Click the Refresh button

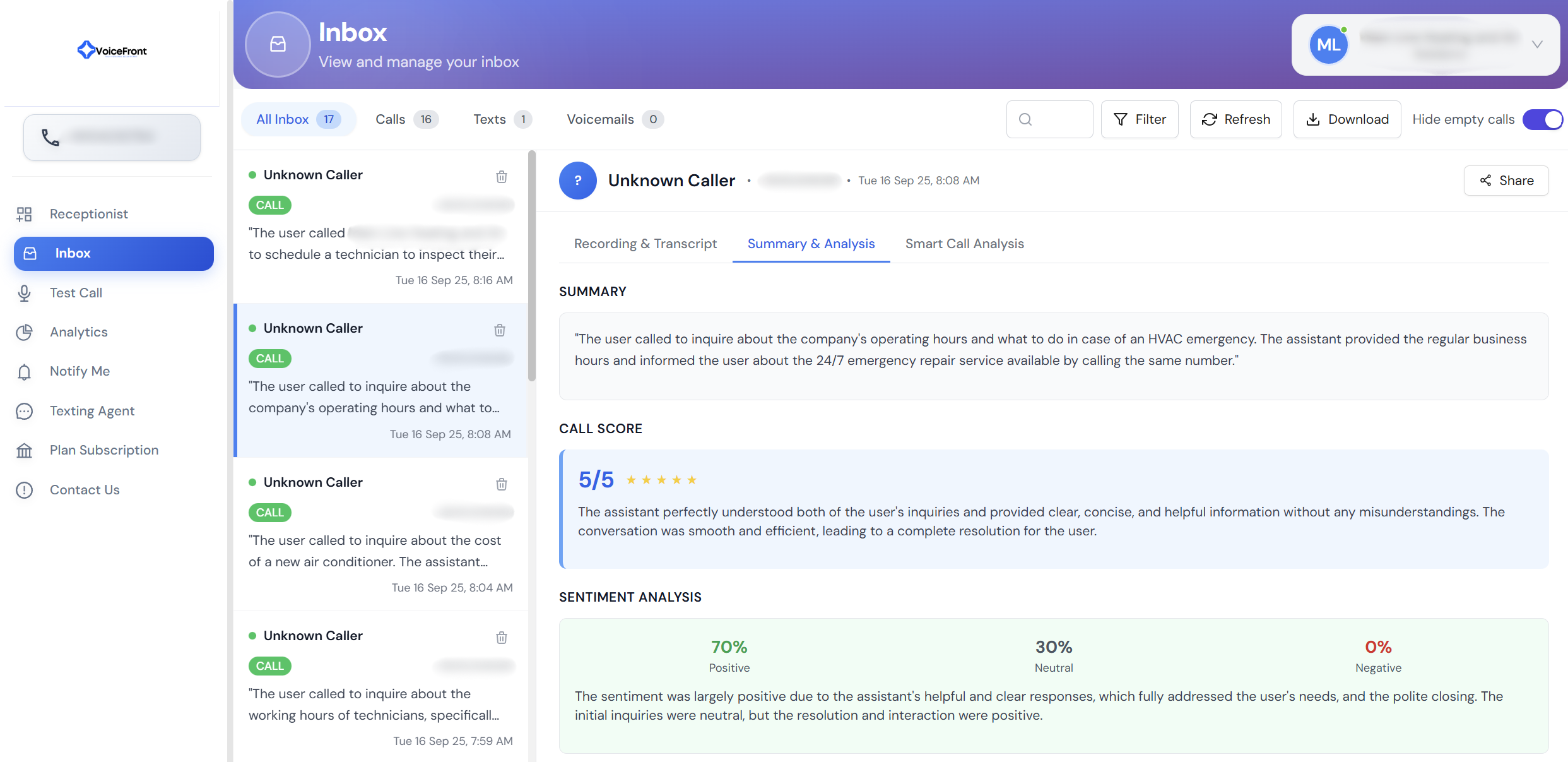pos(1235,119)
